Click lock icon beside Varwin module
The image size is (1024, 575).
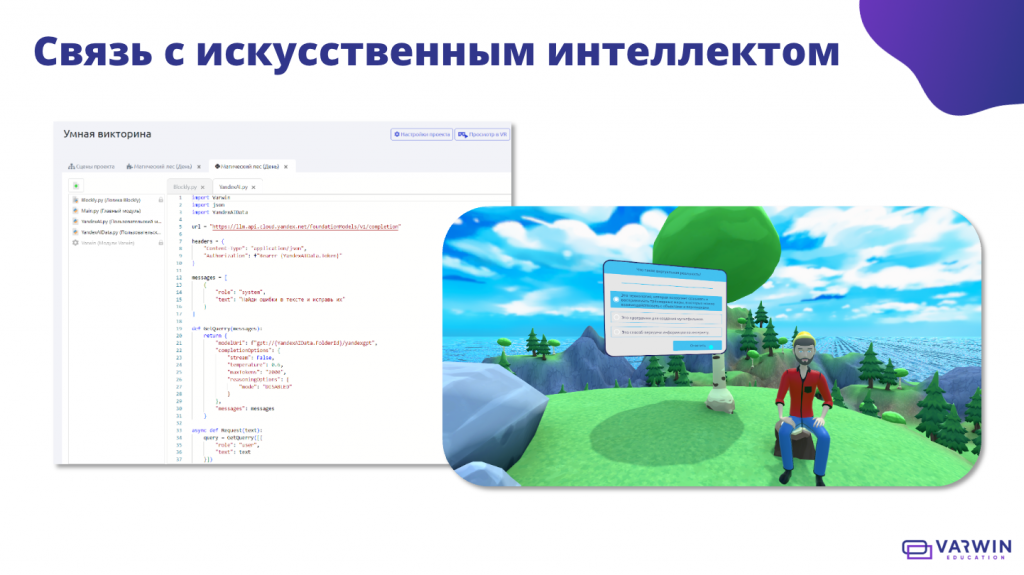pos(161,242)
